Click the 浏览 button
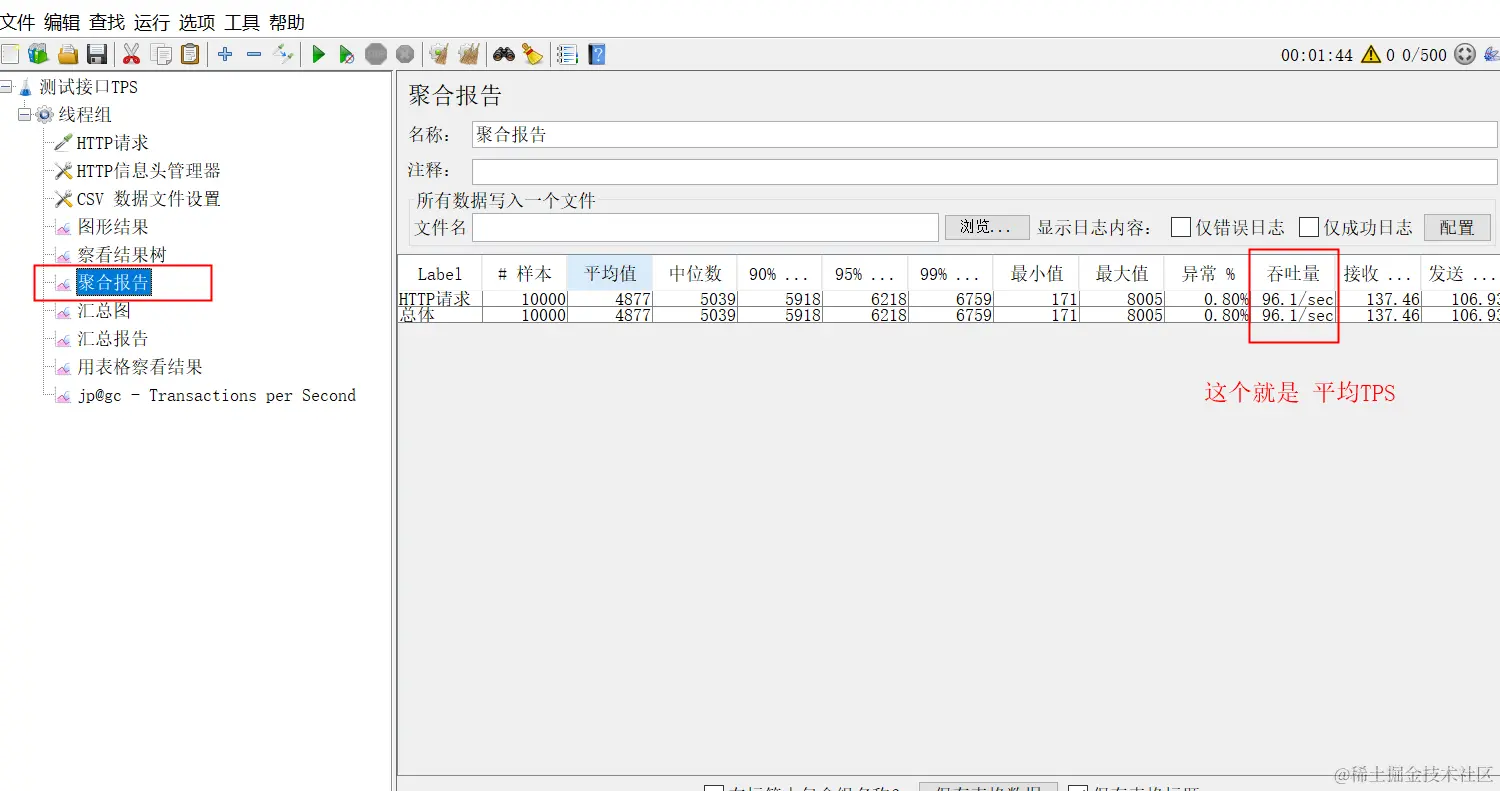Viewport: 1500px width, 791px height. pyautogui.click(x=986, y=227)
